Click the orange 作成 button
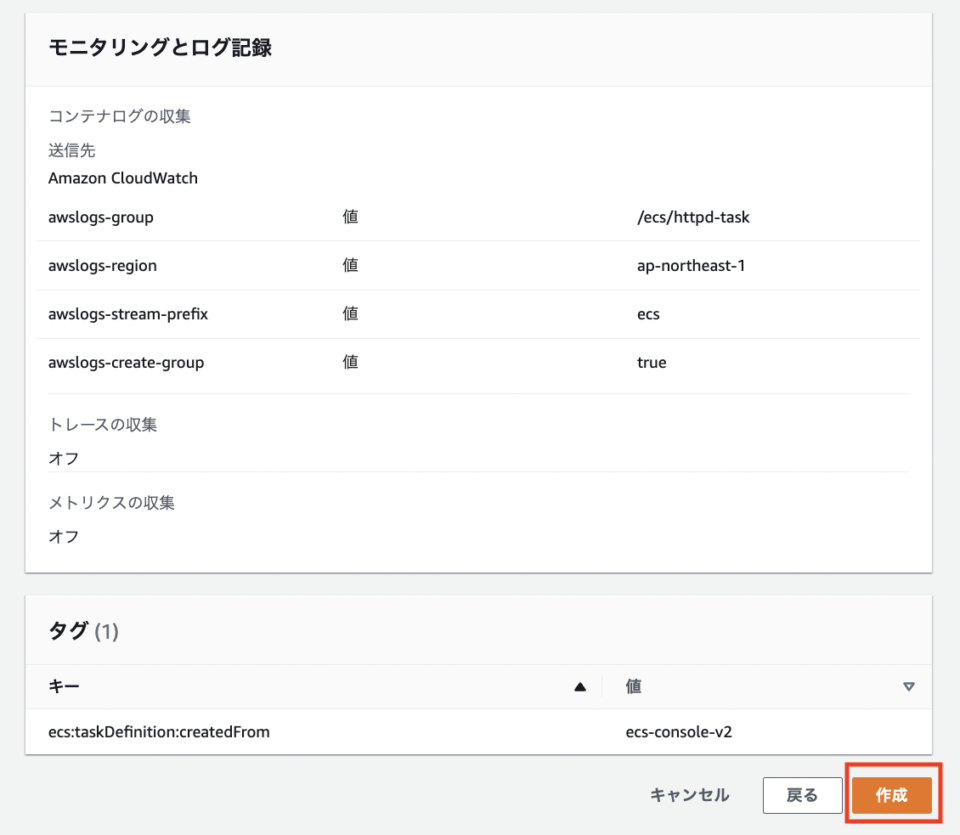 (x=891, y=795)
